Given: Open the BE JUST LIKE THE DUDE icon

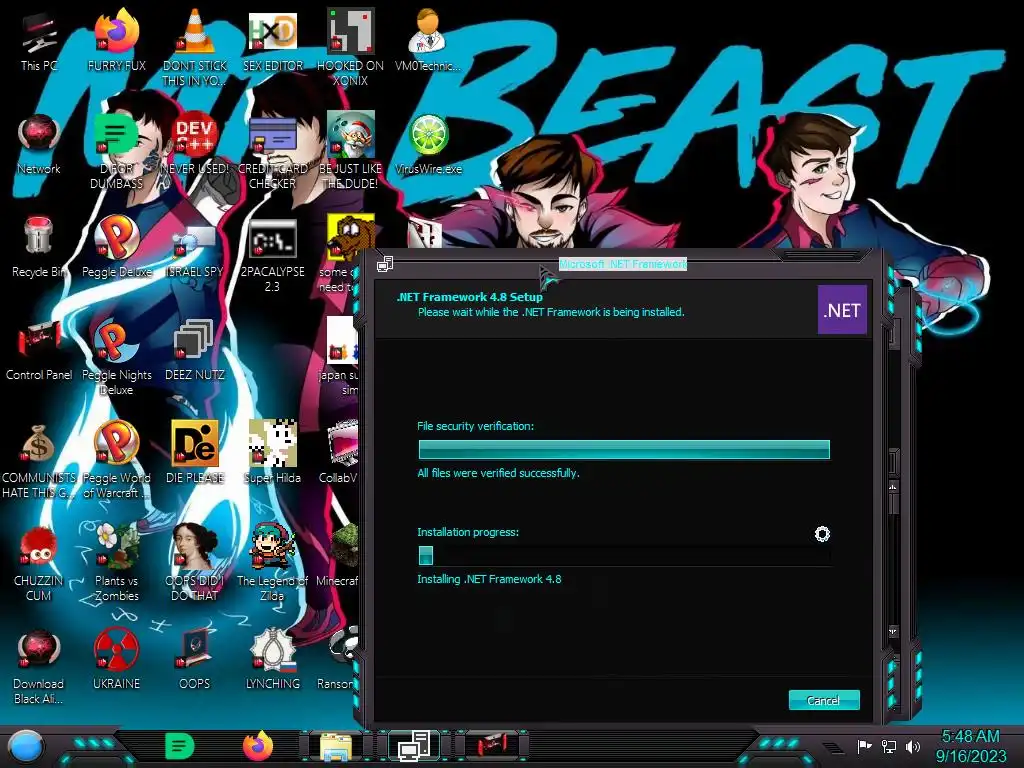Looking at the screenshot, I should pos(350,135).
